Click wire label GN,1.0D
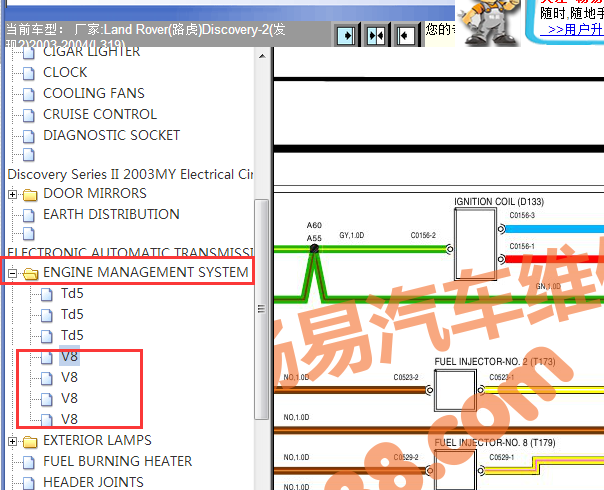Image resolution: width=604 pixels, height=490 pixels. click(548, 286)
